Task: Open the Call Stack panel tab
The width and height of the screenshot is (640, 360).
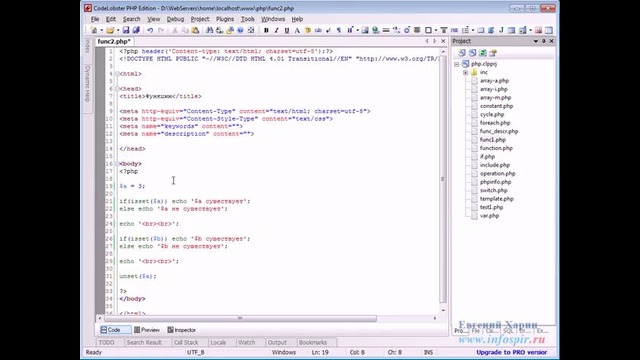Action: click(186, 342)
